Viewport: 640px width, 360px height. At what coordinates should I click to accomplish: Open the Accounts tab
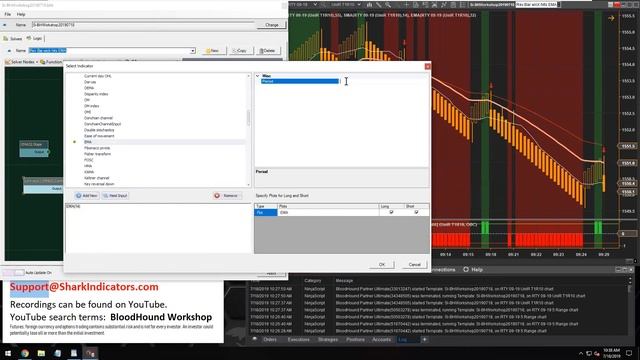click(382, 340)
